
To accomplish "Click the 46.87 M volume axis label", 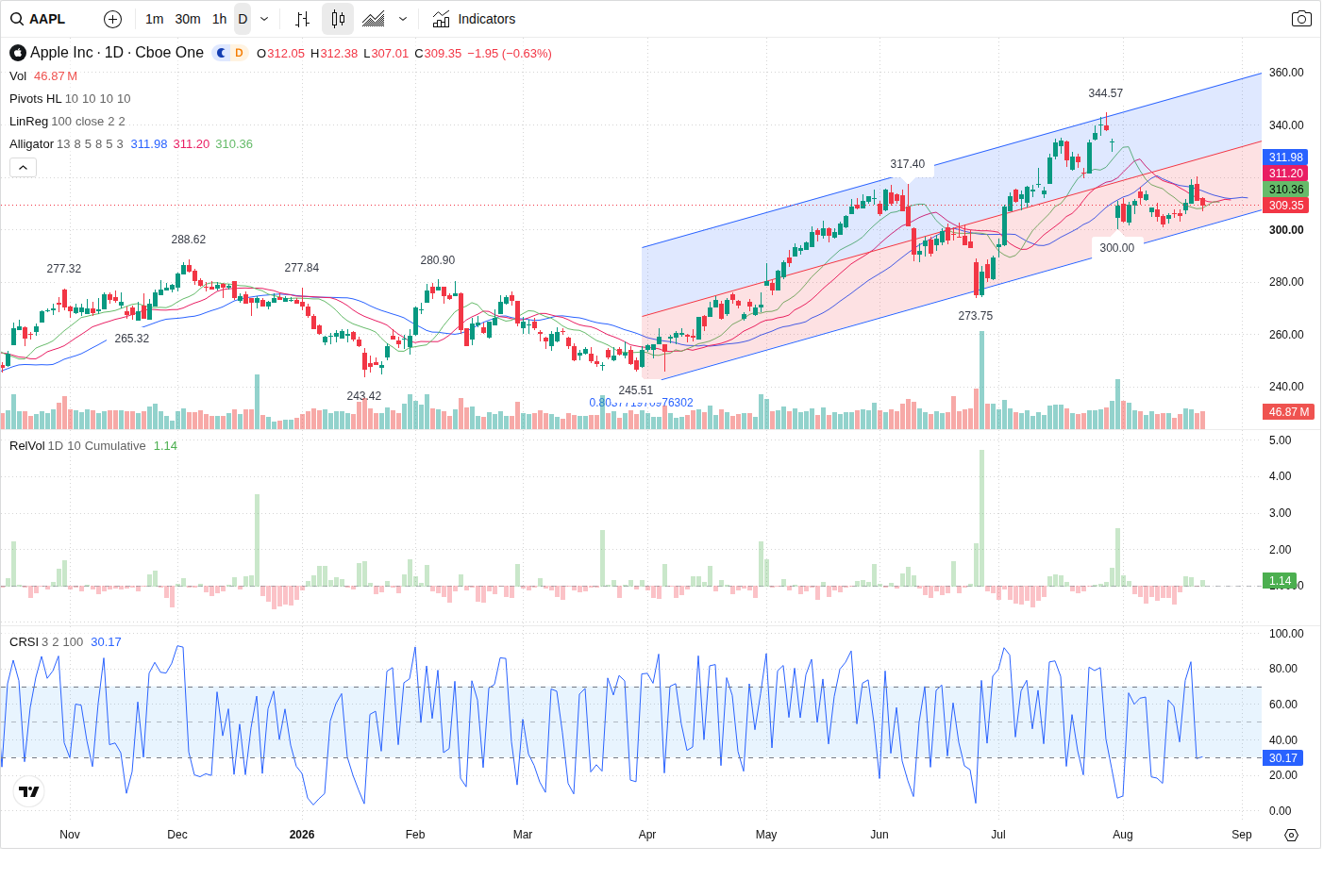I will tap(1288, 412).
